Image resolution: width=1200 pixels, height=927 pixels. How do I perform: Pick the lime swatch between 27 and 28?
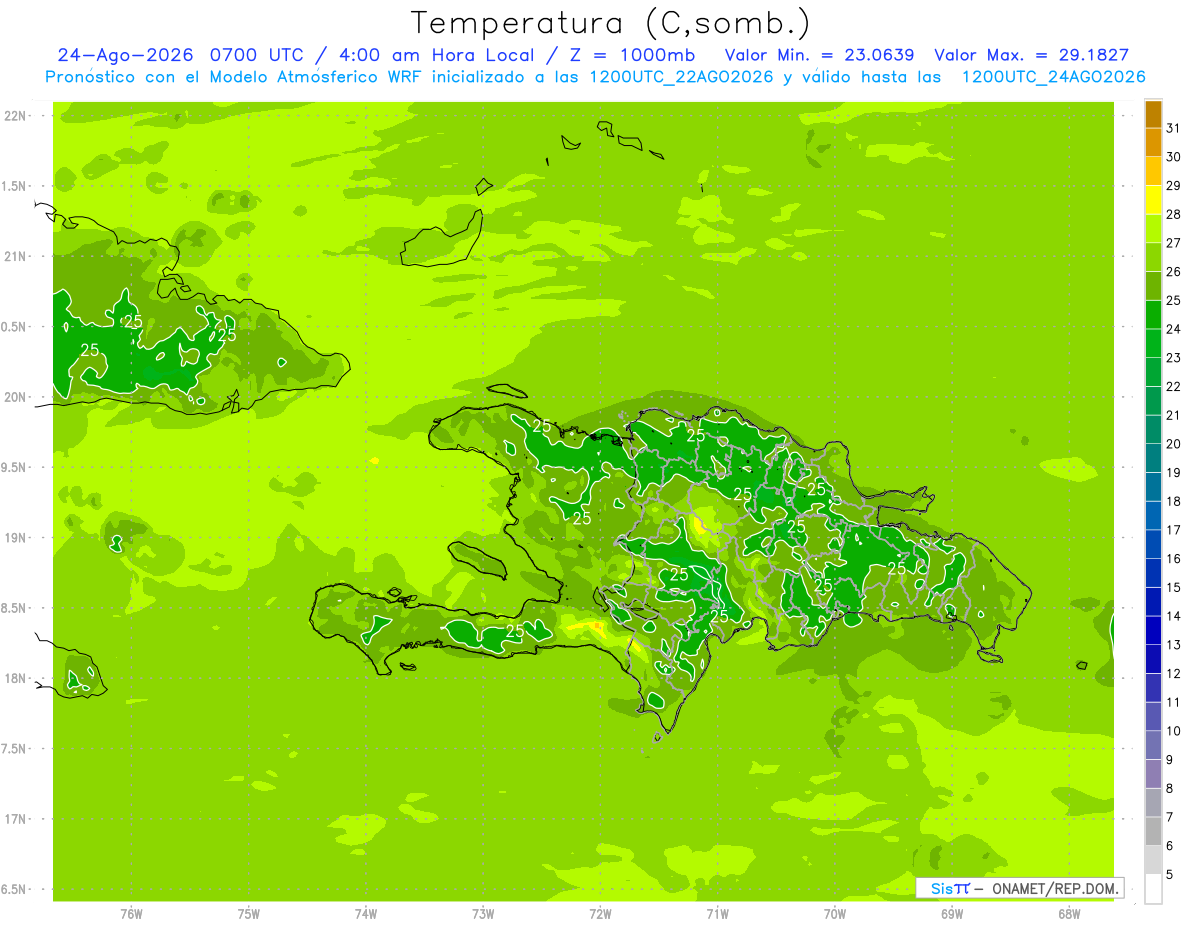coord(1154,229)
